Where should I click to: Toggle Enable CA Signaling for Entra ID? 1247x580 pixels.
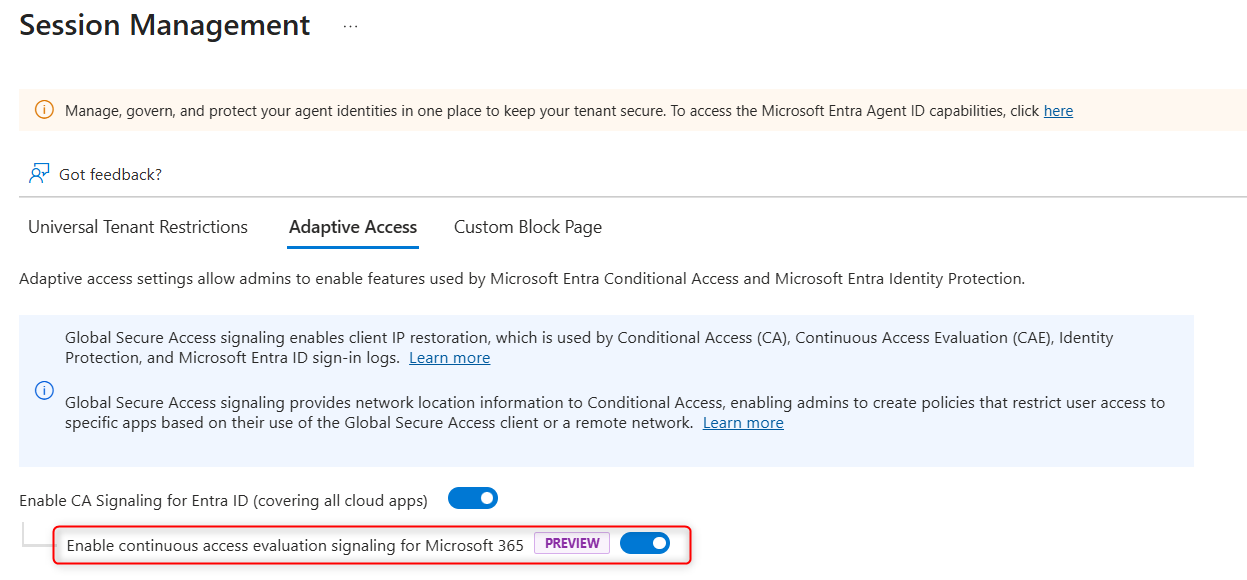pos(472,498)
